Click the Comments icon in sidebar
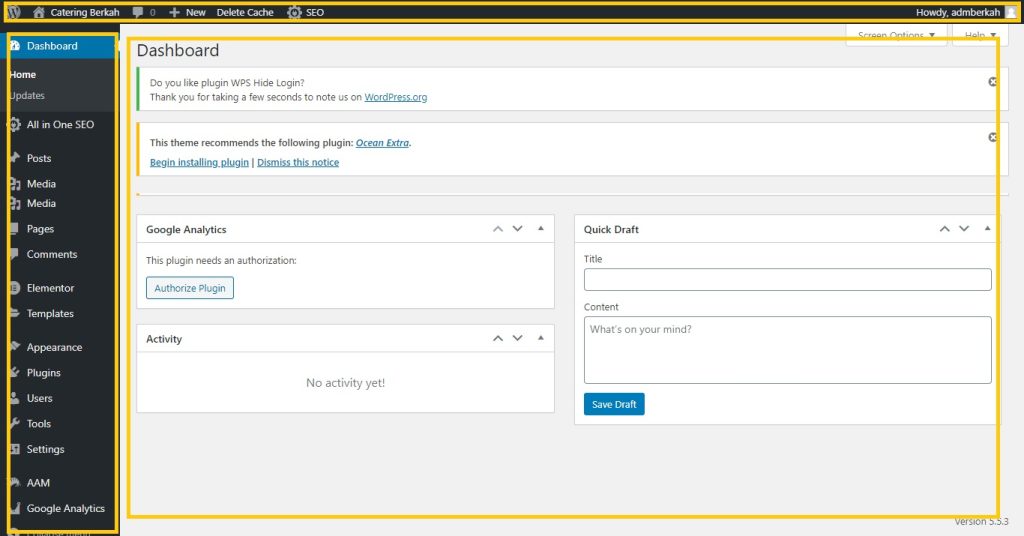This screenshot has height=536, width=1024. (15, 254)
